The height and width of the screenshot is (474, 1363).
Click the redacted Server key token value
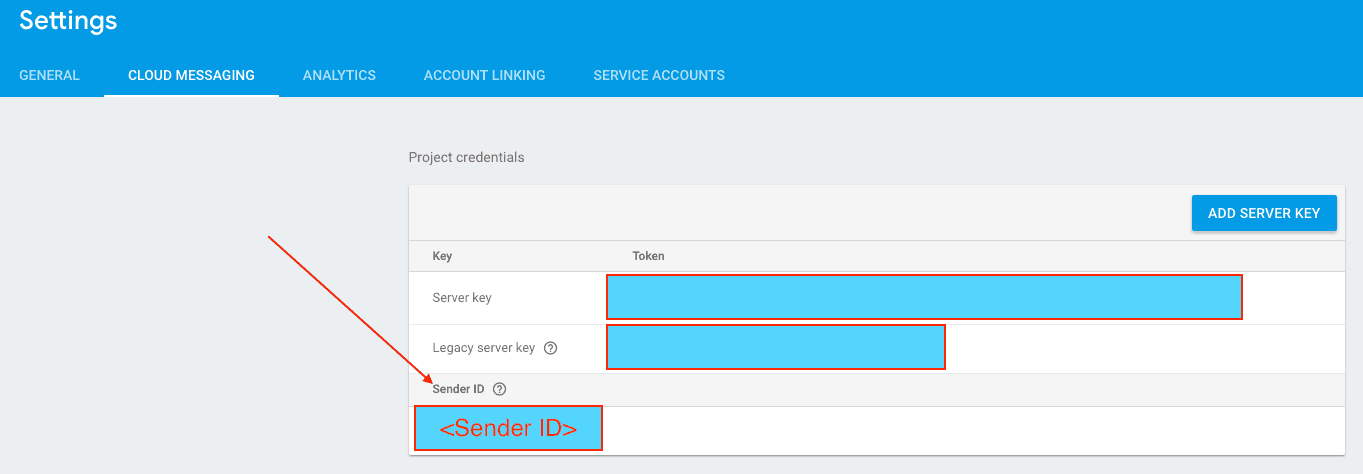[x=924, y=297]
